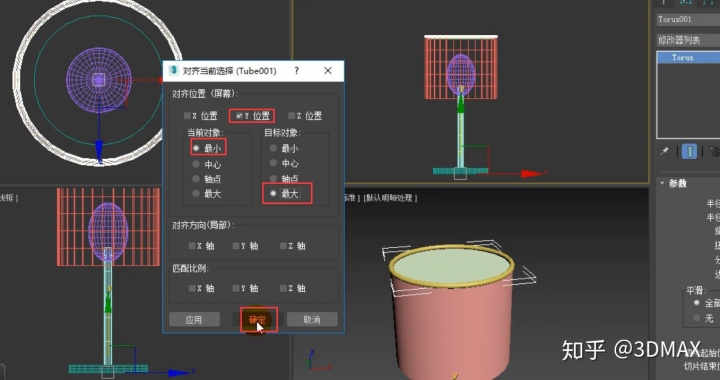
Task: Select 轴点 under 目标对象
Action: (273, 178)
